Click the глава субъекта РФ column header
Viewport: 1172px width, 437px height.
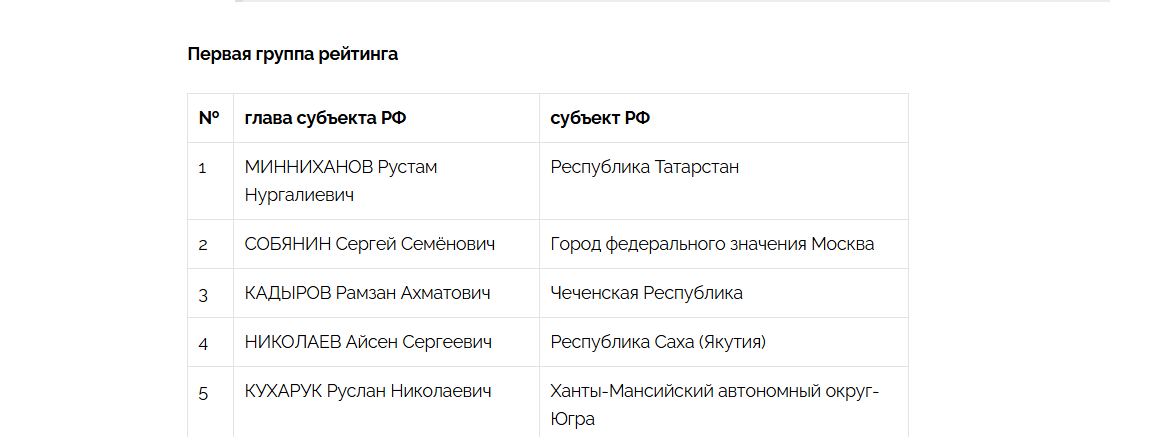point(326,118)
